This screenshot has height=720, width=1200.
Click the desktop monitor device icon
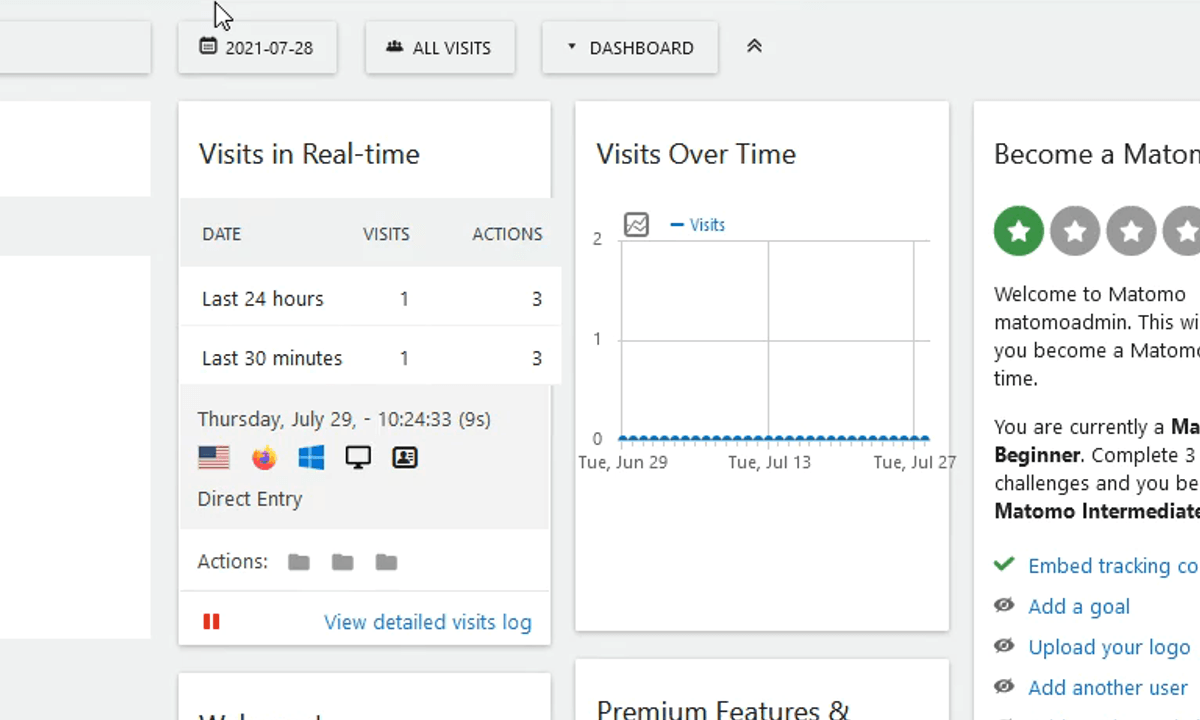click(x=358, y=458)
